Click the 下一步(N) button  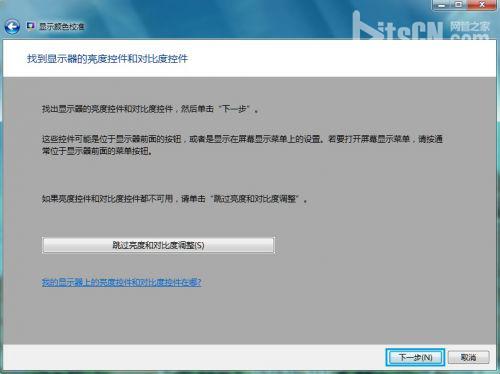(x=415, y=357)
